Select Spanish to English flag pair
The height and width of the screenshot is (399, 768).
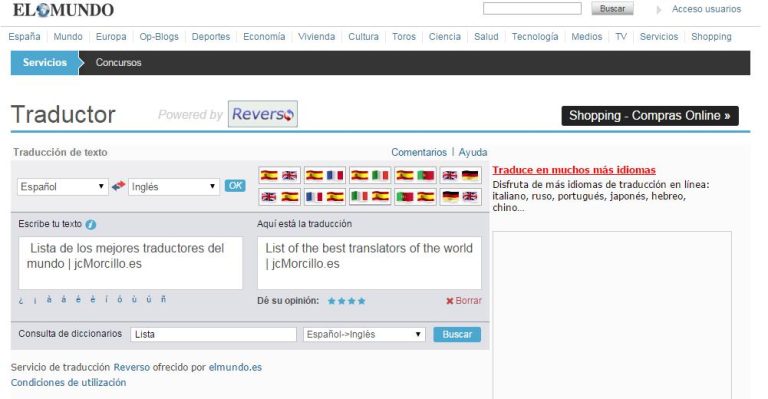pos(279,175)
